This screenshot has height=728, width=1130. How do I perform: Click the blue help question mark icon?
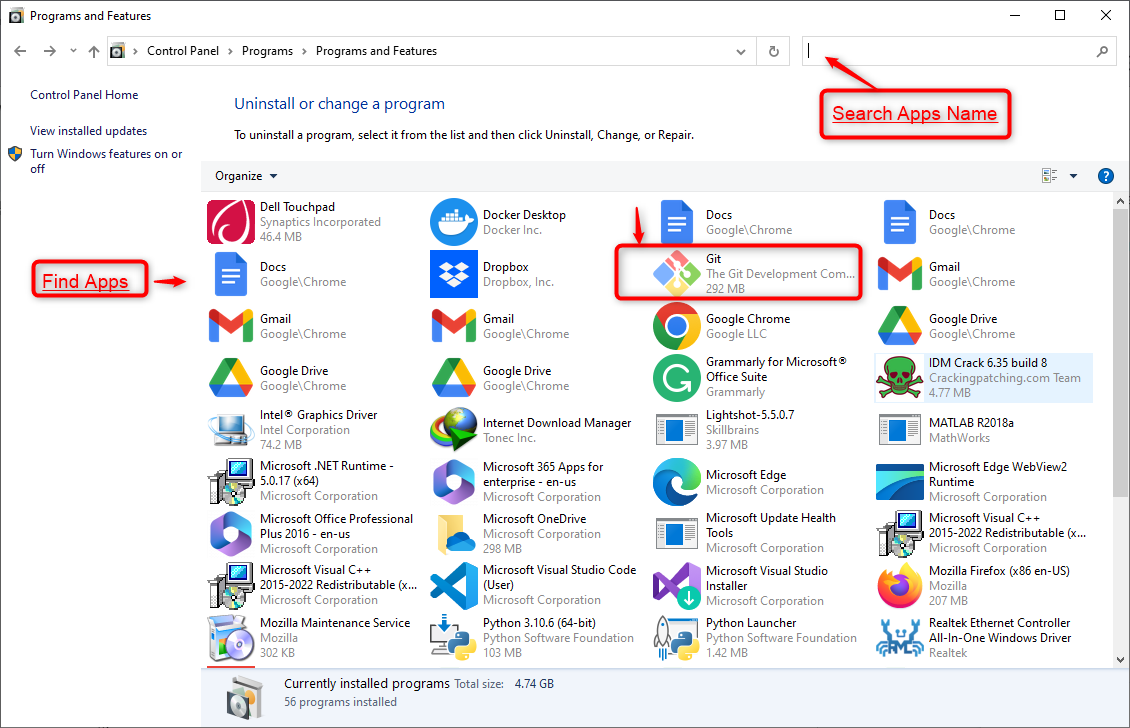(1105, 176)
